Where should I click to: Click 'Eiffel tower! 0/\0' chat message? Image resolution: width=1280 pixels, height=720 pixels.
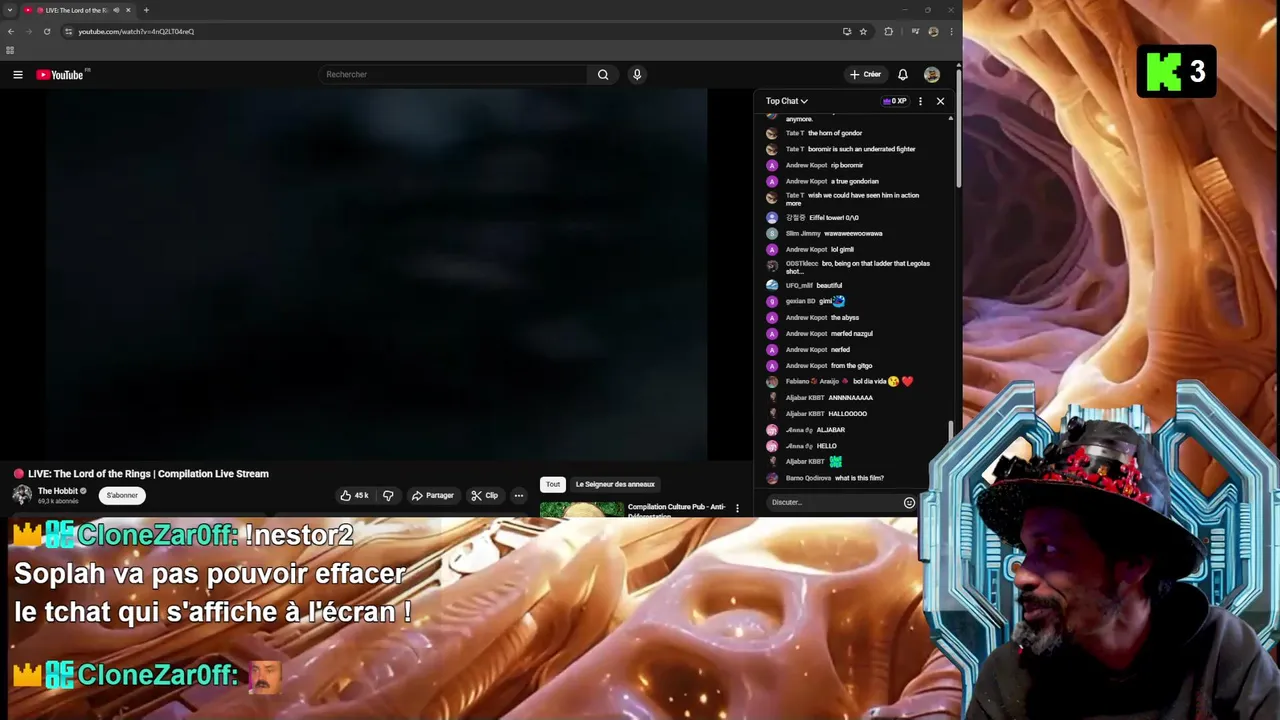pyautogui.click(x=834, y=217)
